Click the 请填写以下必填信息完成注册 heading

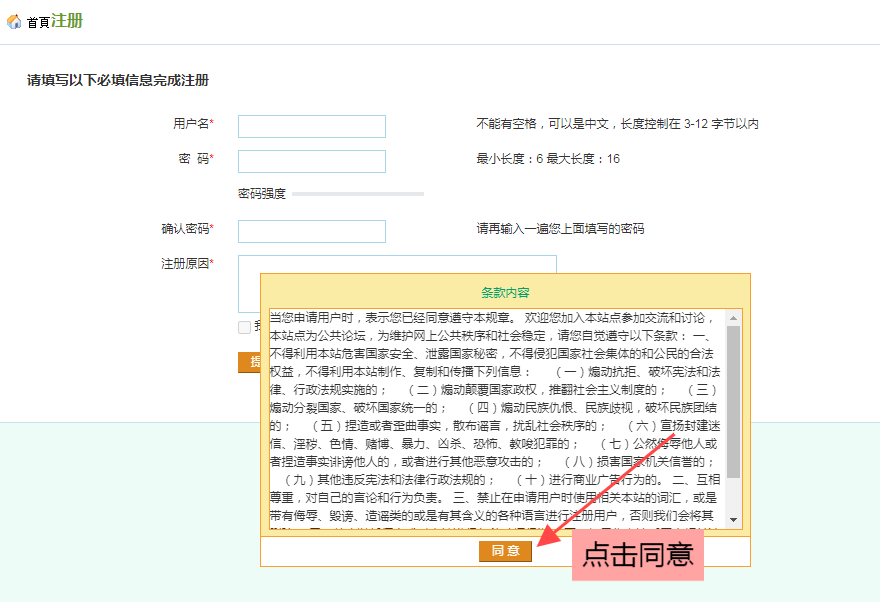click(118, 80)
